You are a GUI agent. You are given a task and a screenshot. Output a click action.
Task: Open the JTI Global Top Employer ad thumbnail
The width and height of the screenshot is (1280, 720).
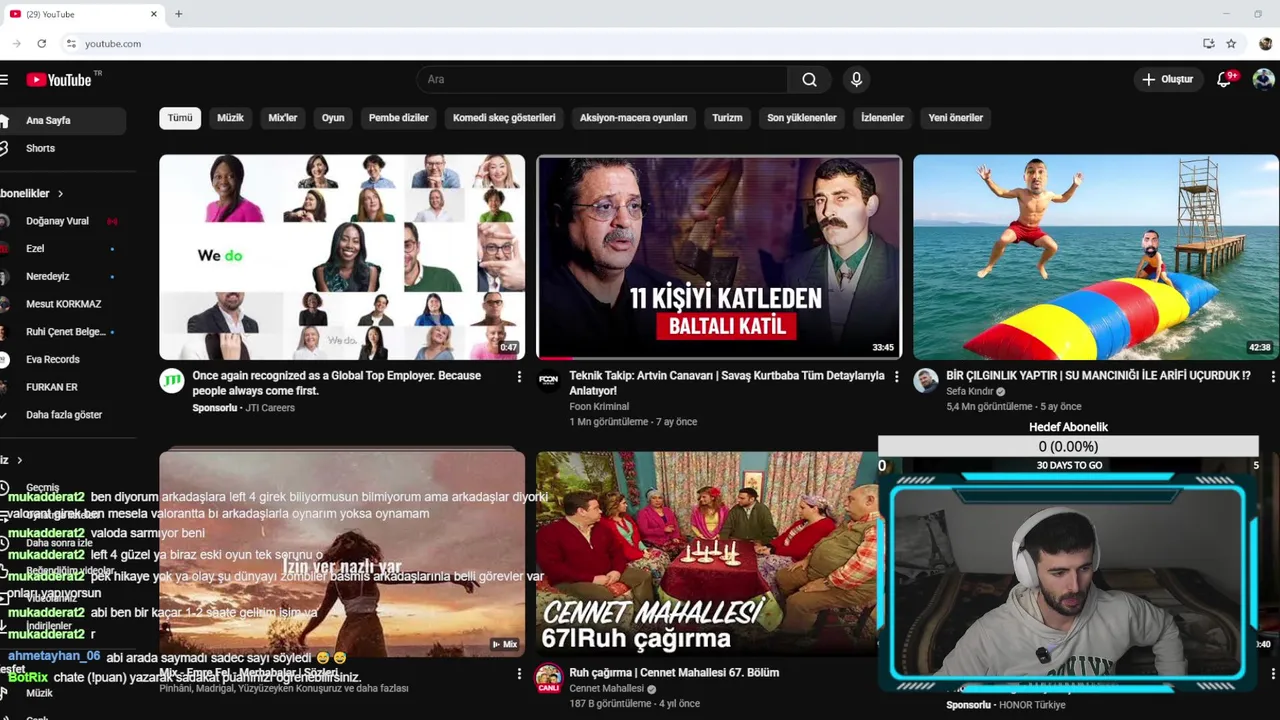pyautogui.click(x=342, y=257)
